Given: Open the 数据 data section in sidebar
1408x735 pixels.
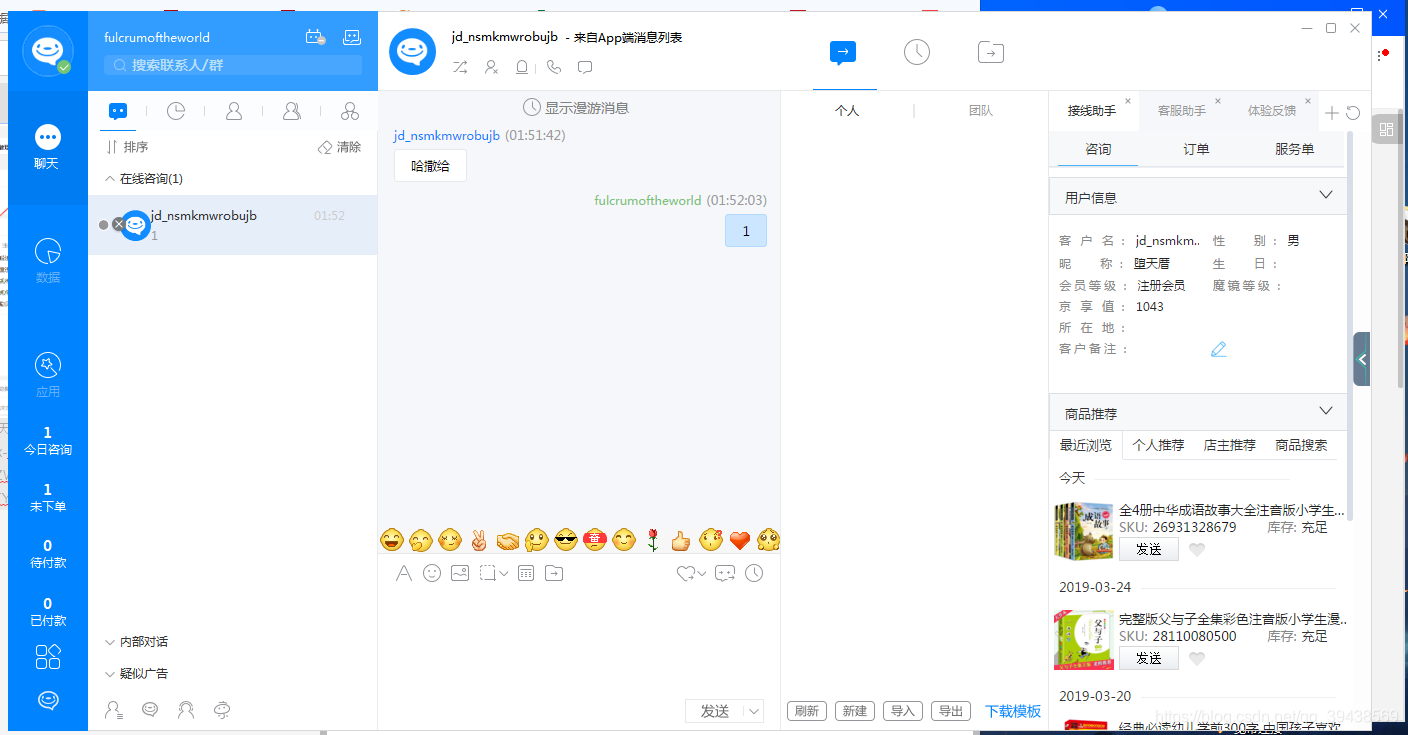Looking at the screenshot, I should (47, 261).
